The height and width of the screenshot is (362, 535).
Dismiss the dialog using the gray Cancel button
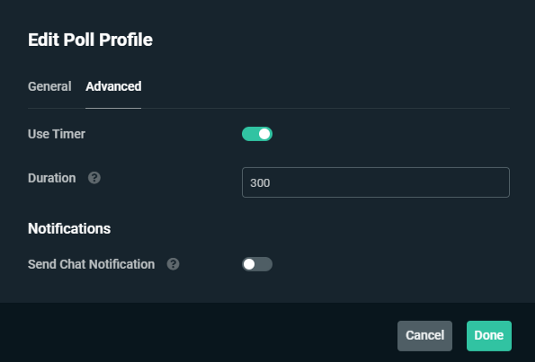click(425, 336)
